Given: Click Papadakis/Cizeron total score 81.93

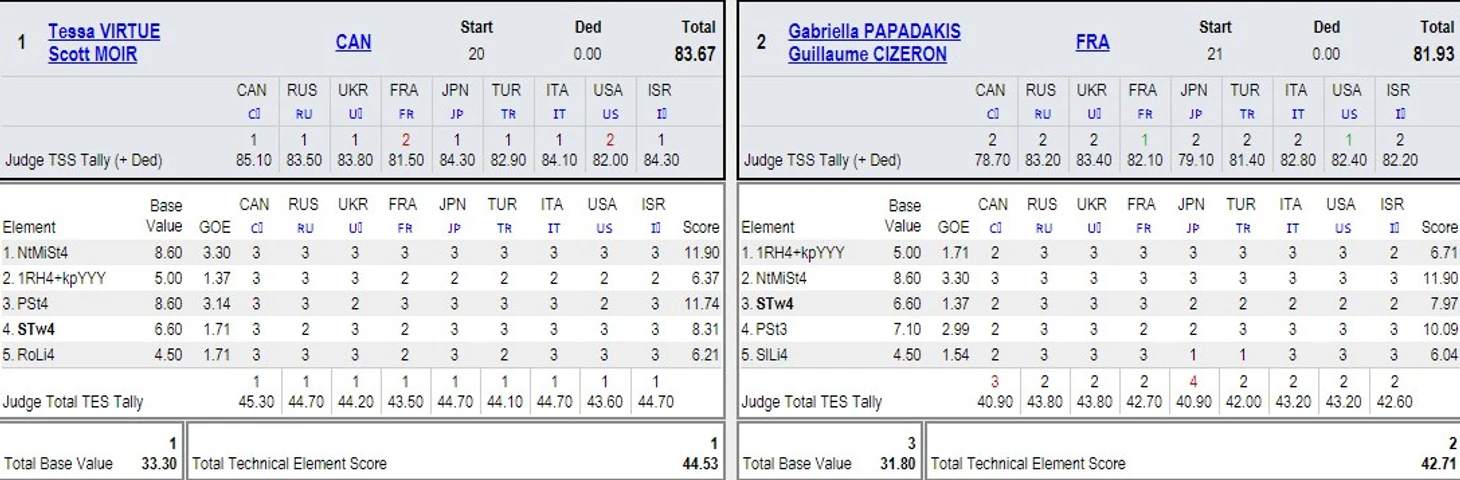Looking at the screenshot, I should click(1434, 54).
